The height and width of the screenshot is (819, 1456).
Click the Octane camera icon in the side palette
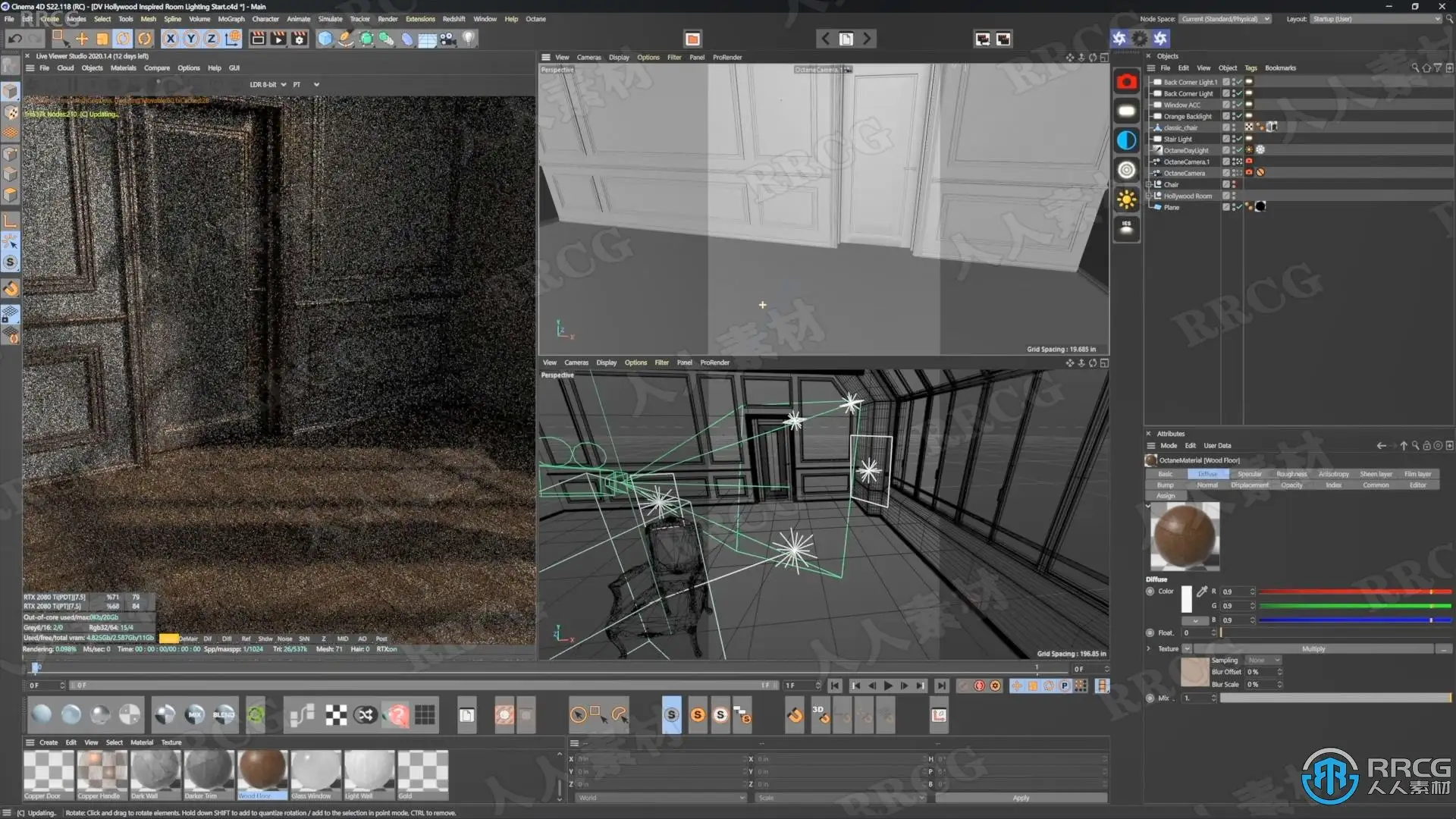tap(1126, 82)
